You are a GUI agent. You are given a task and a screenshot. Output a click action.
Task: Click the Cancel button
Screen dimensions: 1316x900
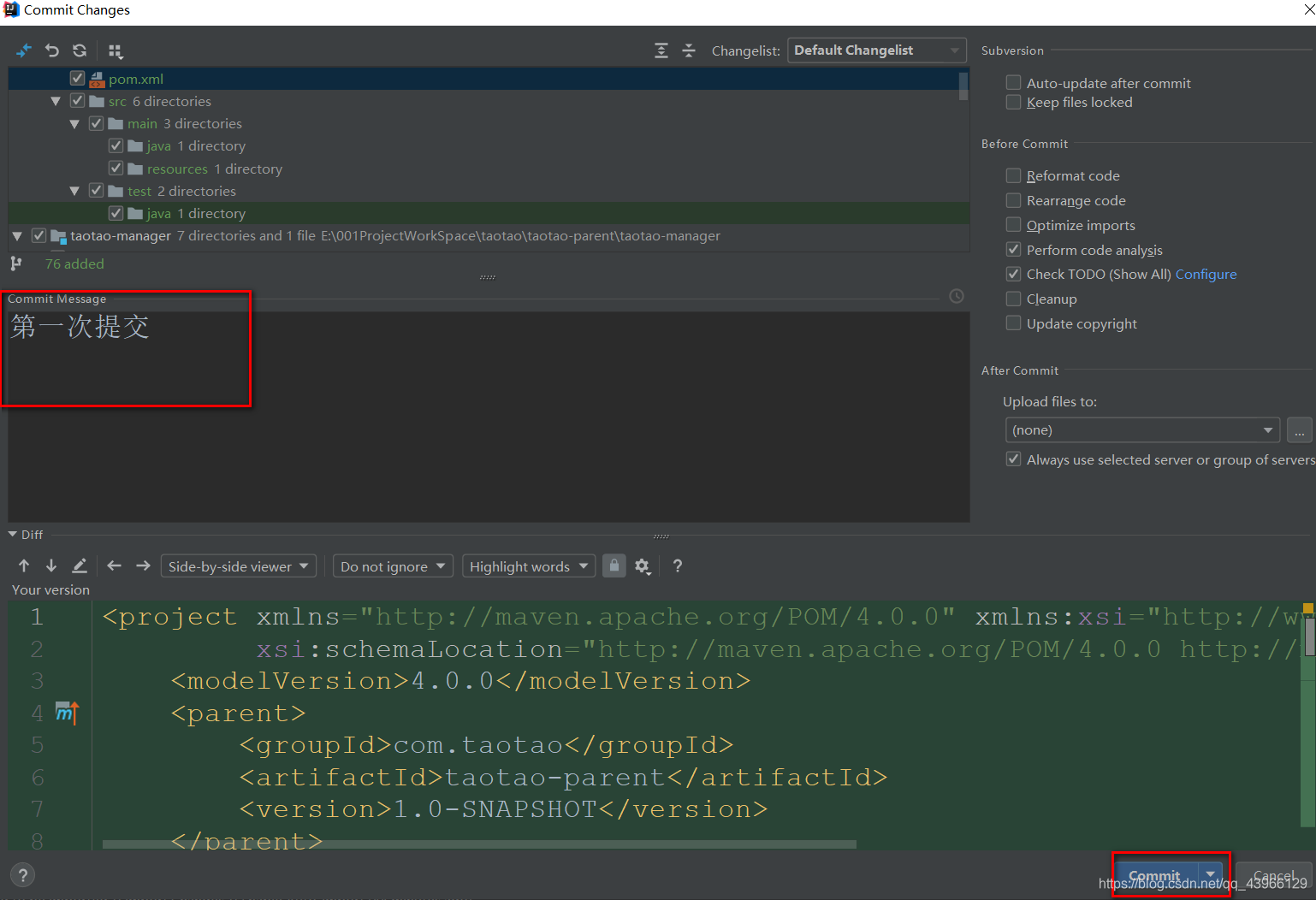pos(1273,875)
